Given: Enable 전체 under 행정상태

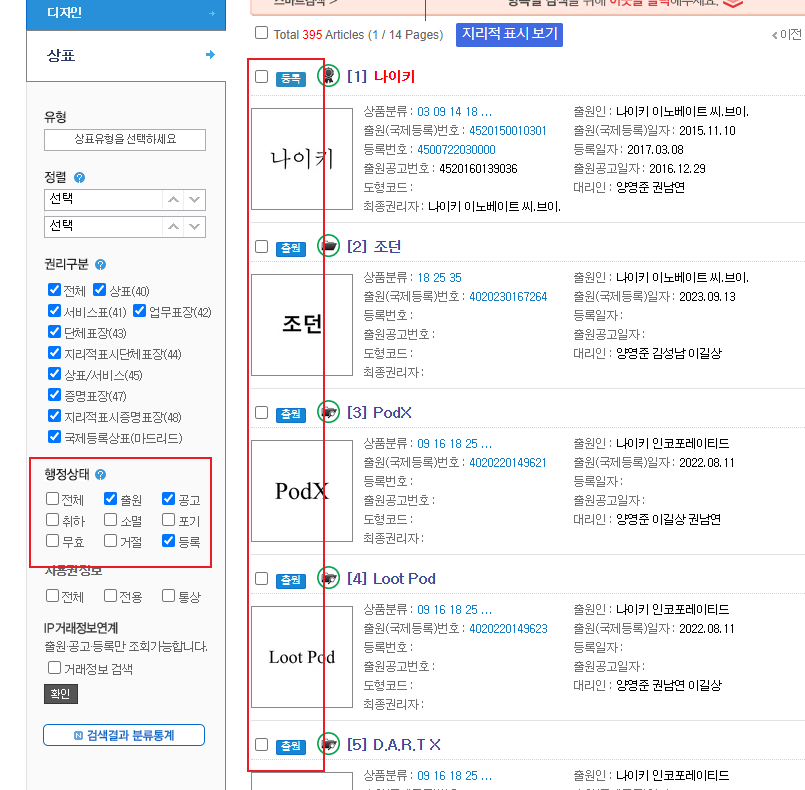Looking at the screenshot, I should point(52,498).
